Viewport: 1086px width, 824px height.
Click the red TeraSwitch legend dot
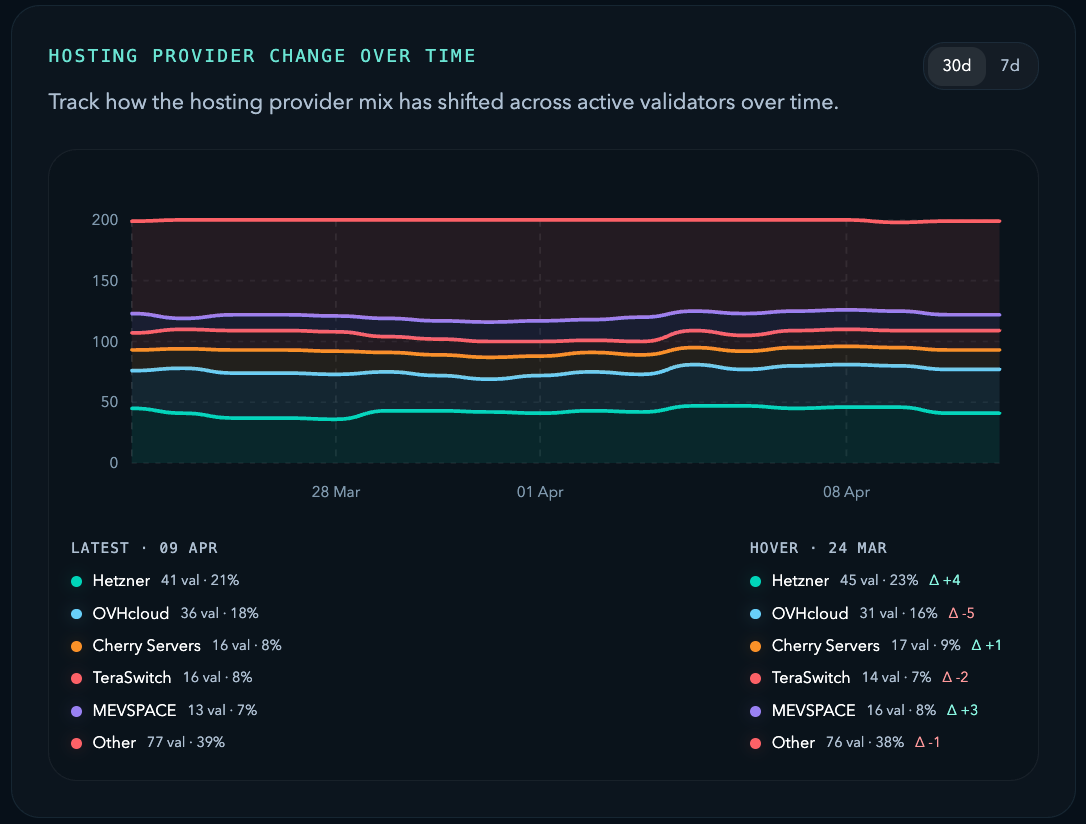click(75, 678)
